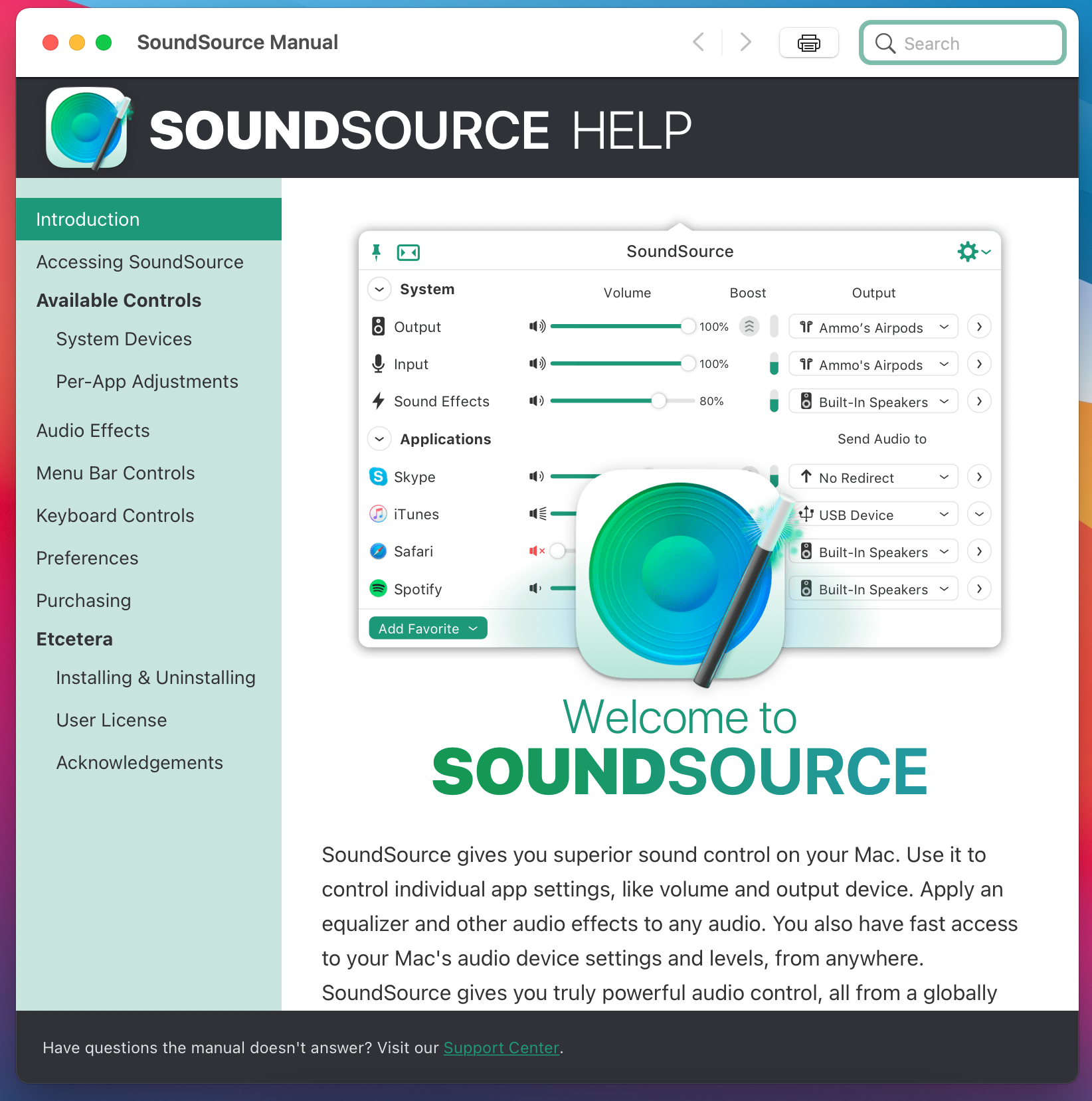
Task: Click the Sound Effects lightning icon
Action: [x=378, y=401]
